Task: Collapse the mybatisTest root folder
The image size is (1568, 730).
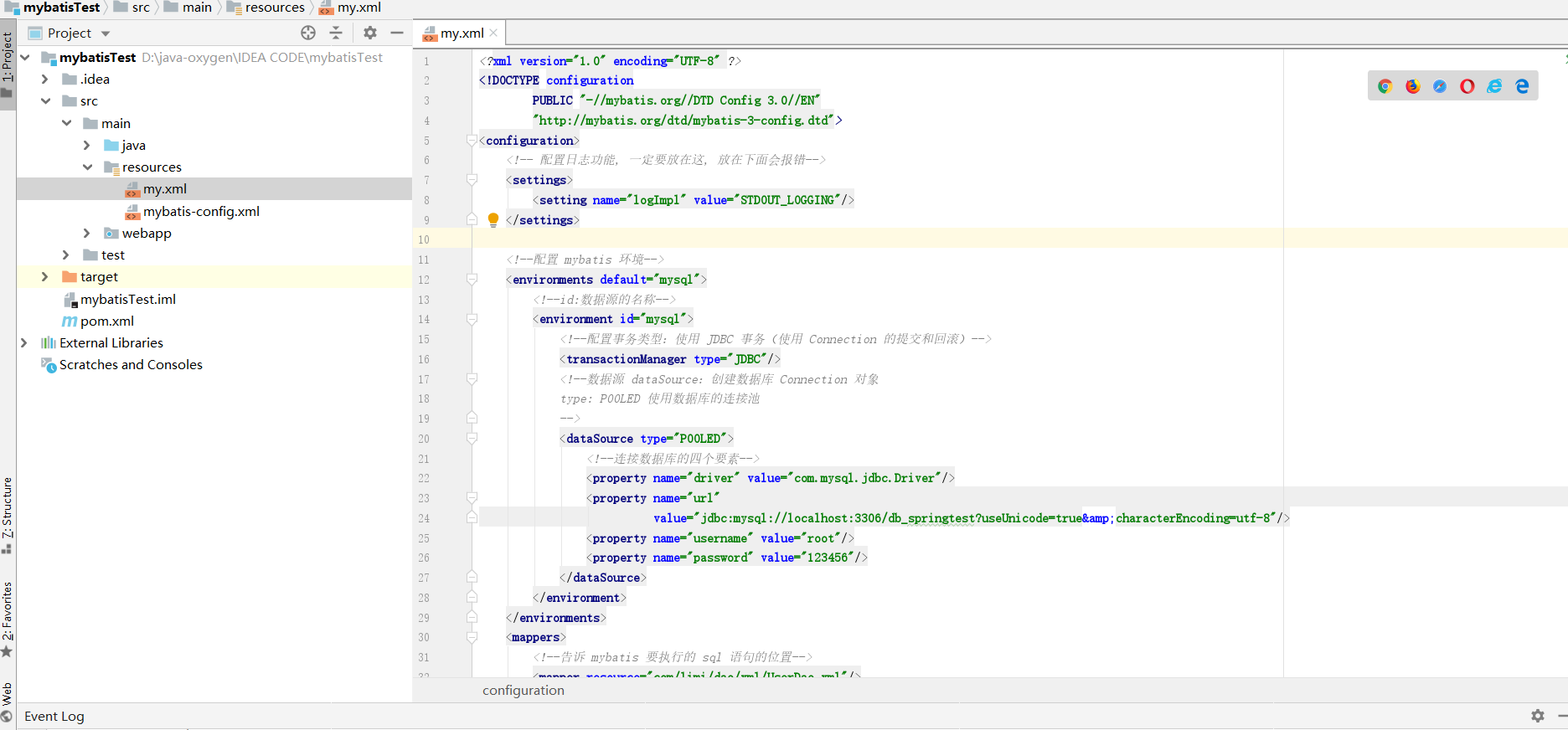Action: pyautogui.click(x=25, y=57)
